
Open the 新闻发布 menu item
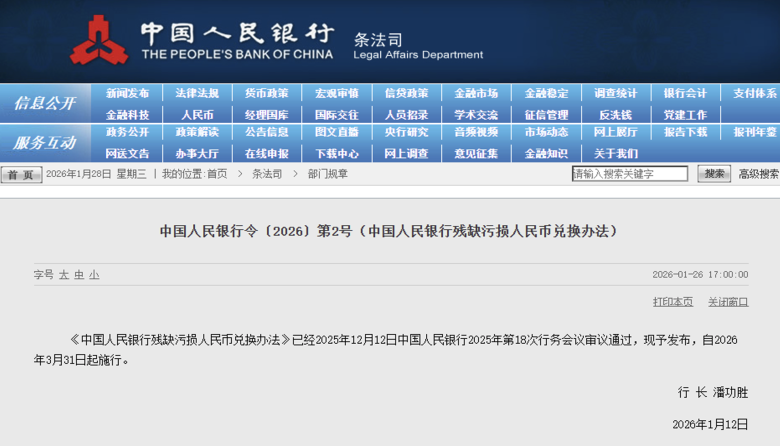pyautogui.click(x=127, y=93)
